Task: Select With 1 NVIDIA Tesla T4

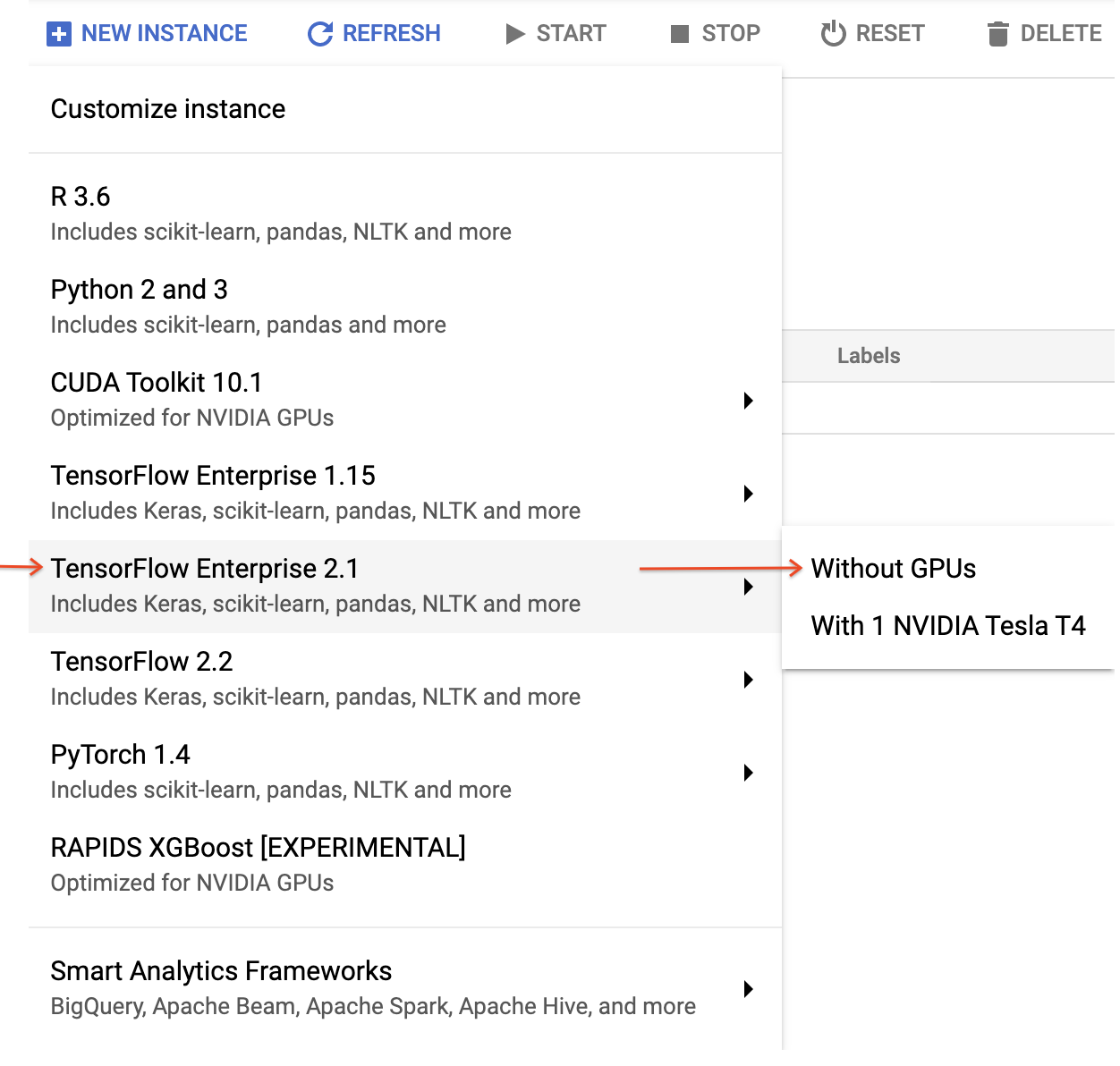Action: [x=947, y=626]
